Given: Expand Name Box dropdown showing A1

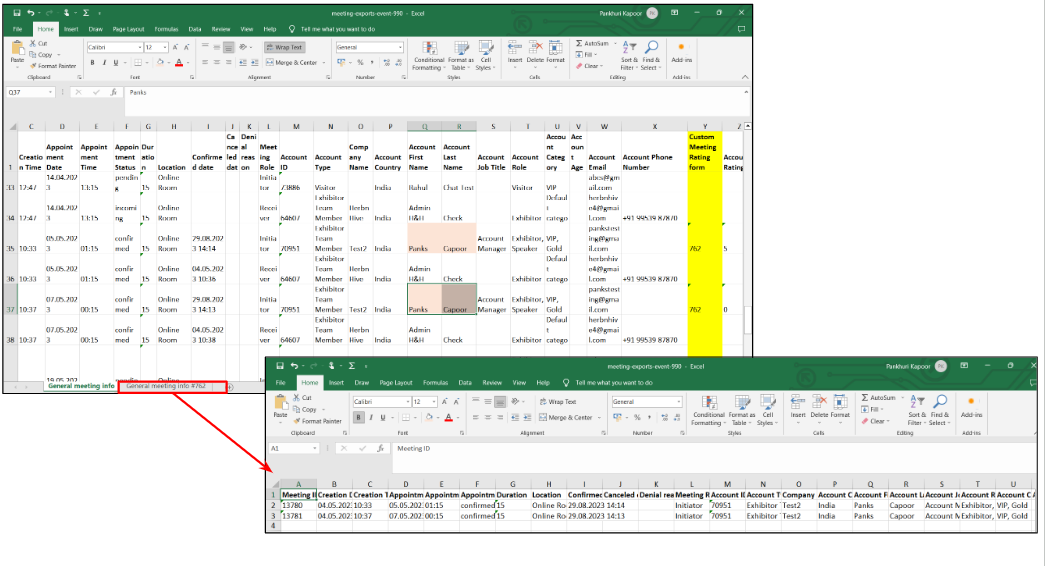Looking at the screenshot, I should (314, 448).
